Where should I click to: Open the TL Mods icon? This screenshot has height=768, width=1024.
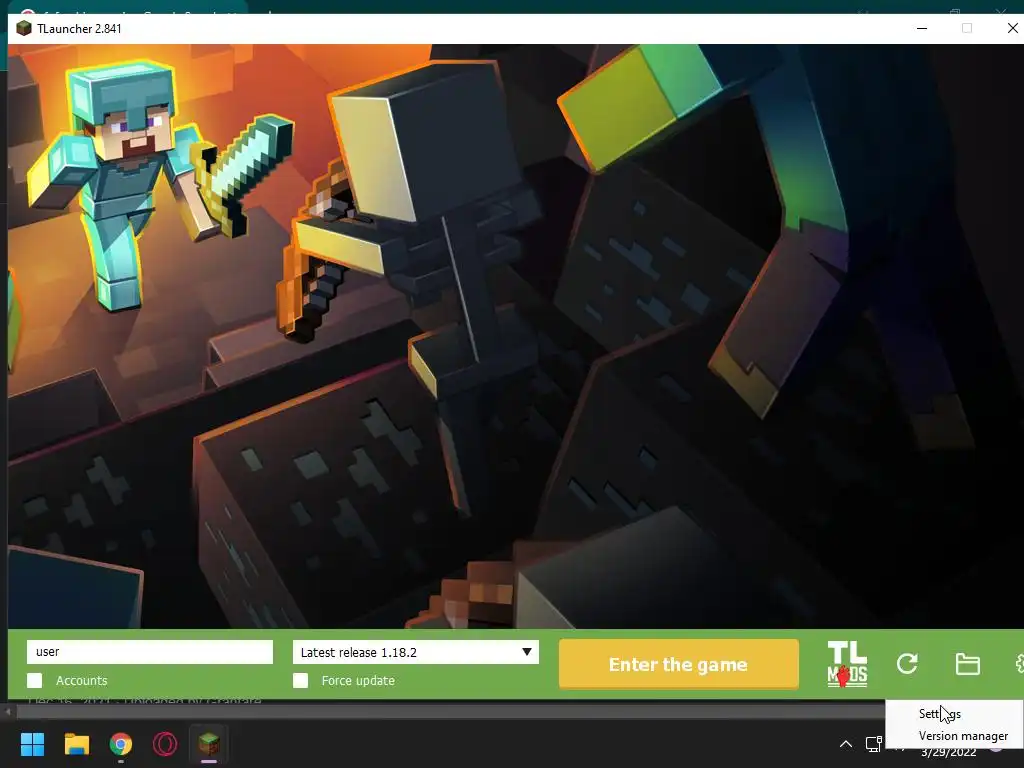coord(847,664)
